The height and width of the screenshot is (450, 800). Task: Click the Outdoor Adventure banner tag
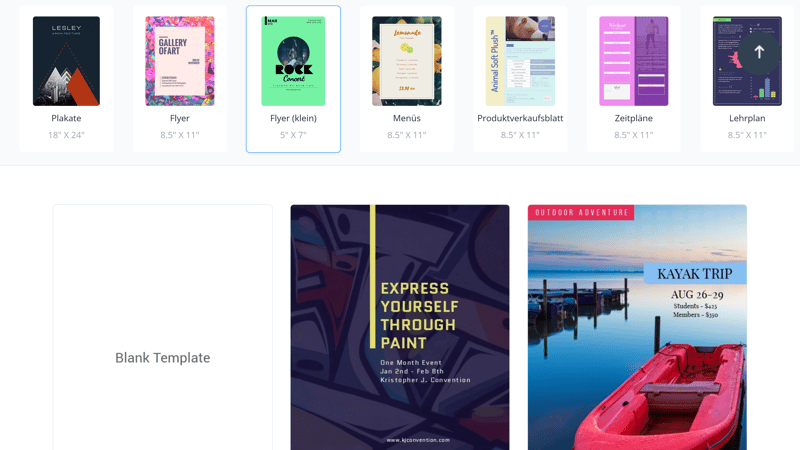tap(581, 212)
